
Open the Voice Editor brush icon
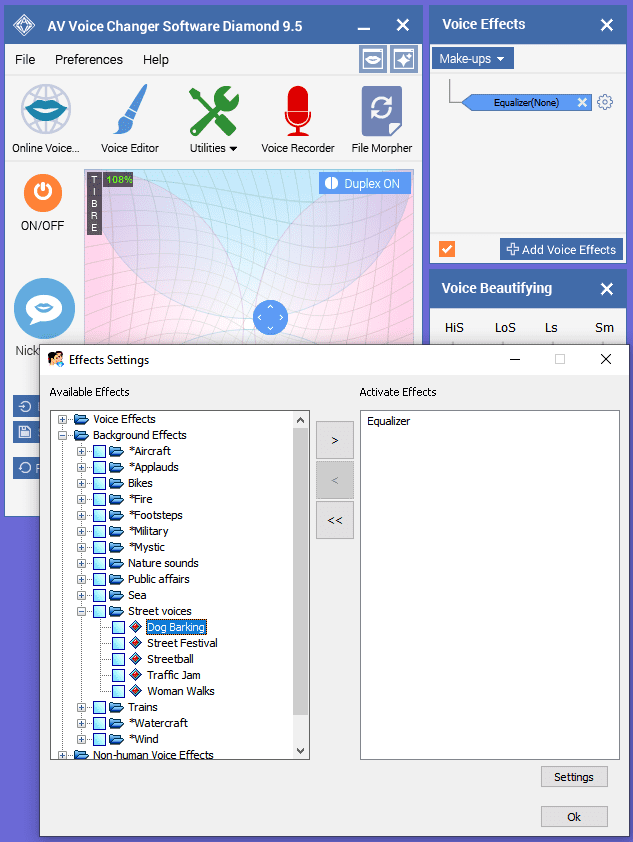coord(130,109)
